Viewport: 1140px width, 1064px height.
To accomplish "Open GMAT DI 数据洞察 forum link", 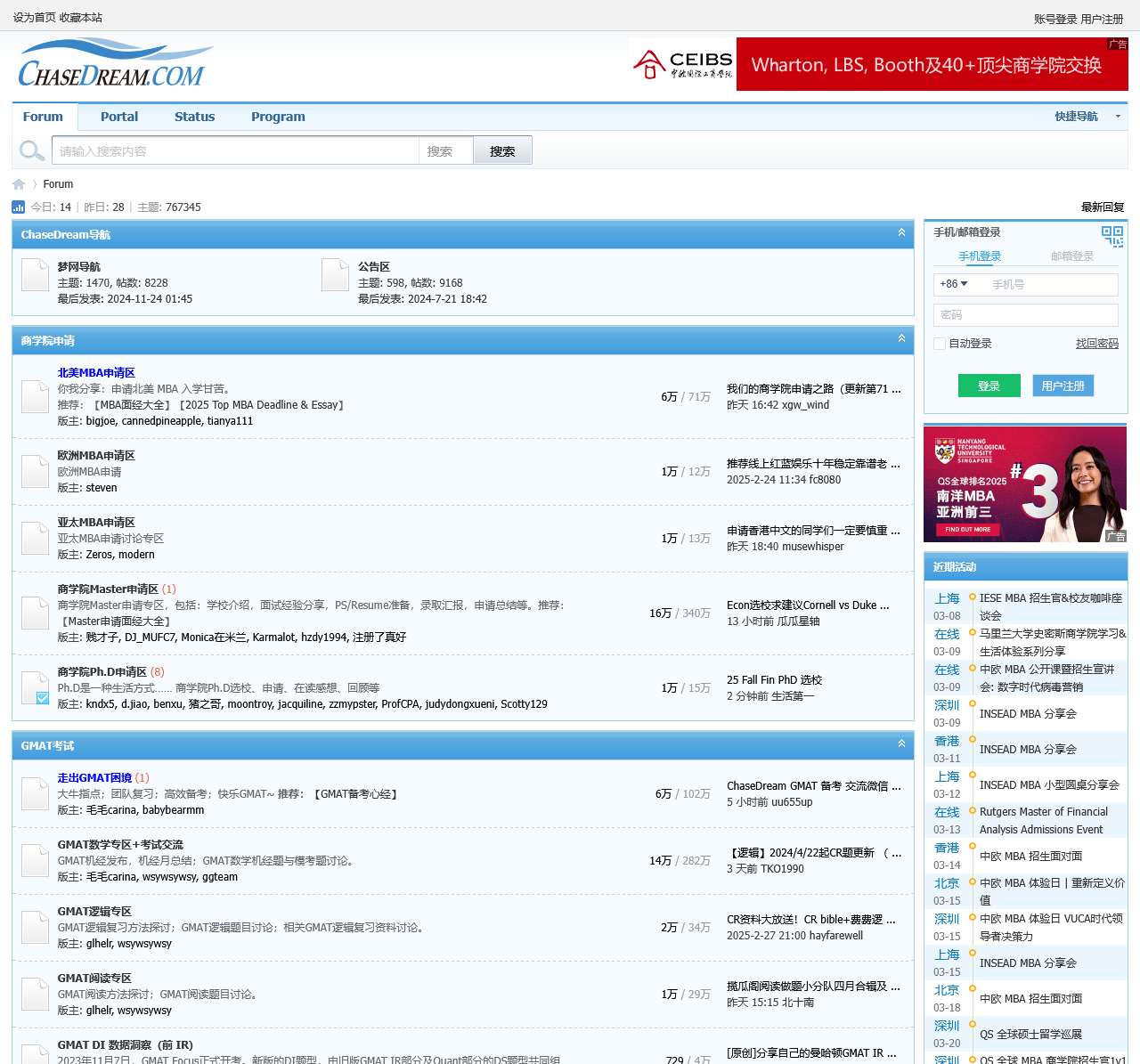I will tap(126, 1045).
